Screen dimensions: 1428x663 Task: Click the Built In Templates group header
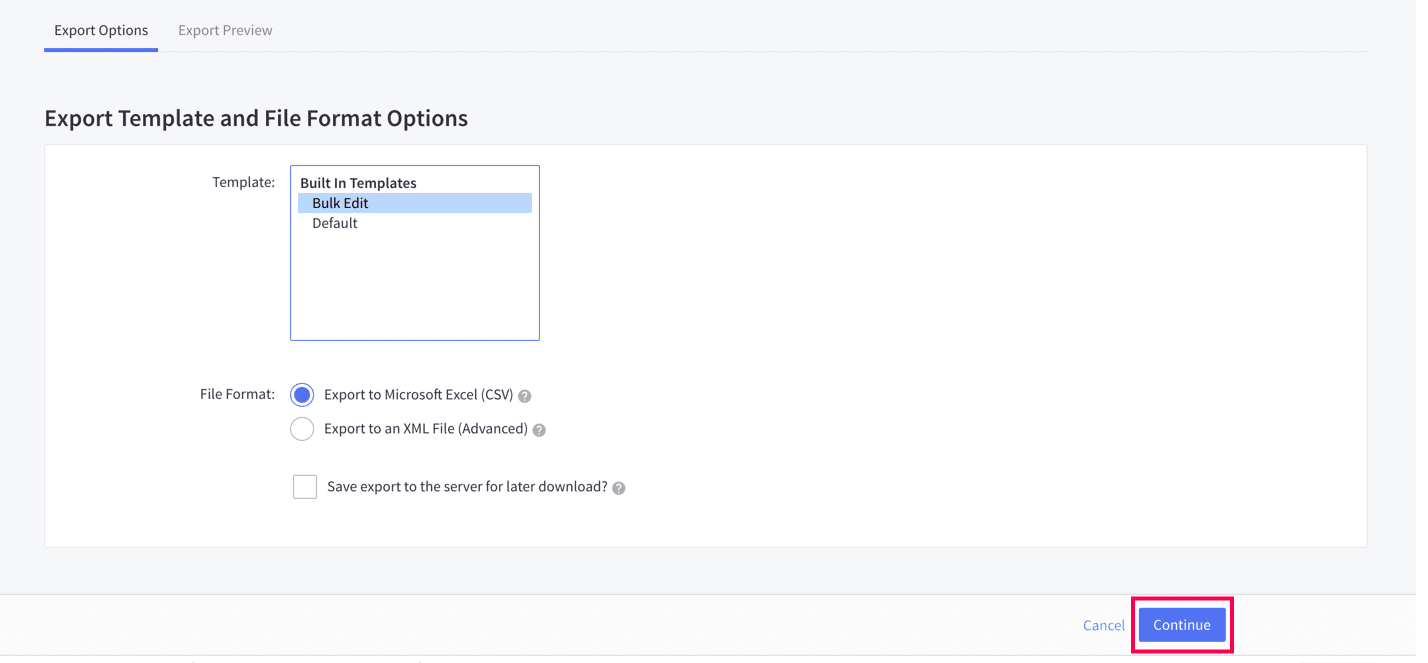[x=358, y=183]
